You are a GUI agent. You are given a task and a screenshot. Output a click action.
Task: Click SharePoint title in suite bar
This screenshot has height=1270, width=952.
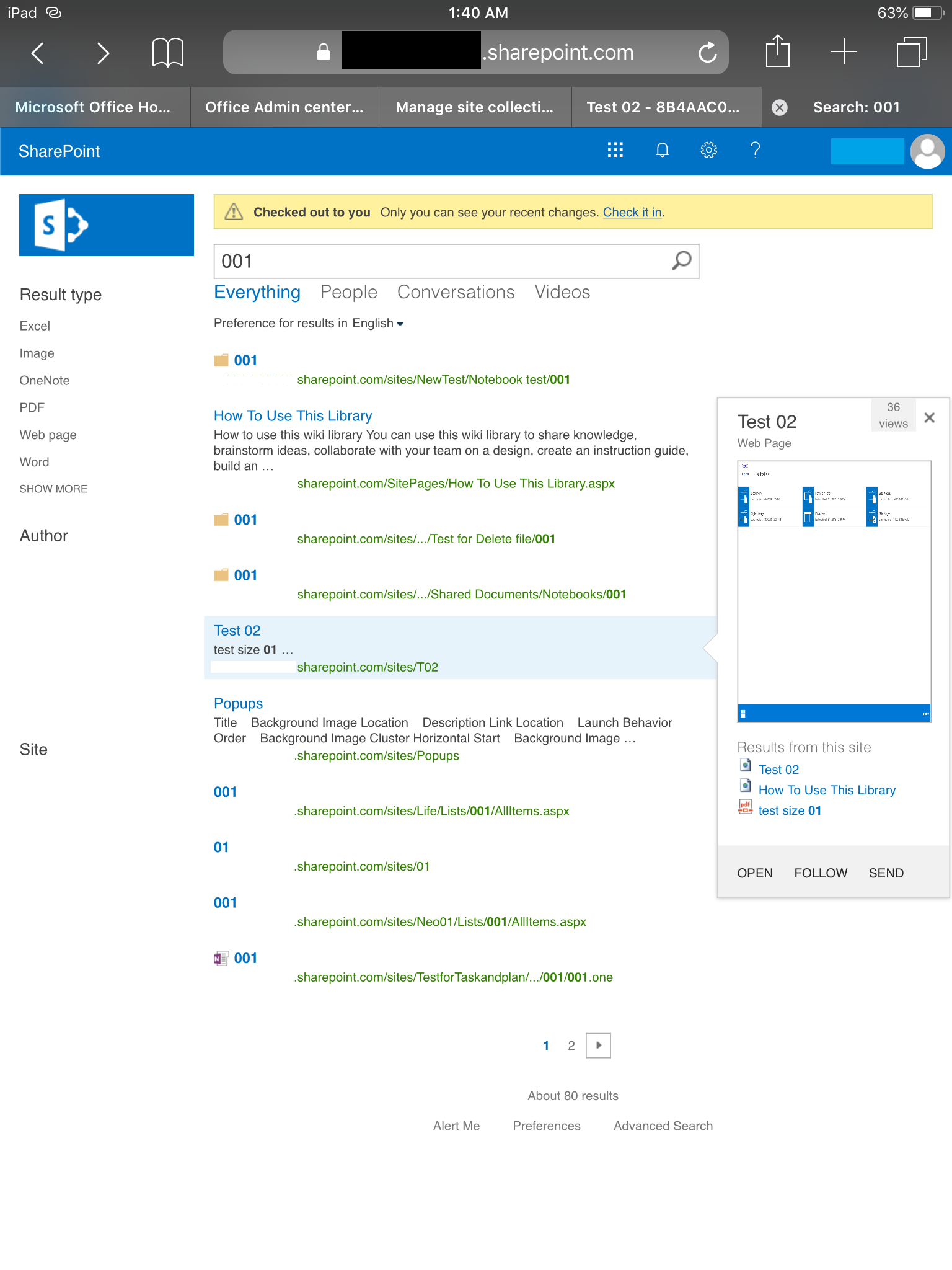pos(59,151)
